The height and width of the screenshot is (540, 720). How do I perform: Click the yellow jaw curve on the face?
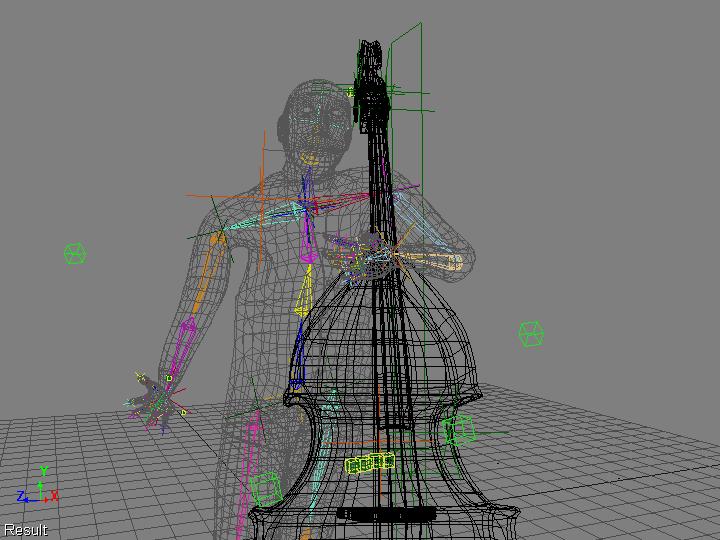(309, 159)
